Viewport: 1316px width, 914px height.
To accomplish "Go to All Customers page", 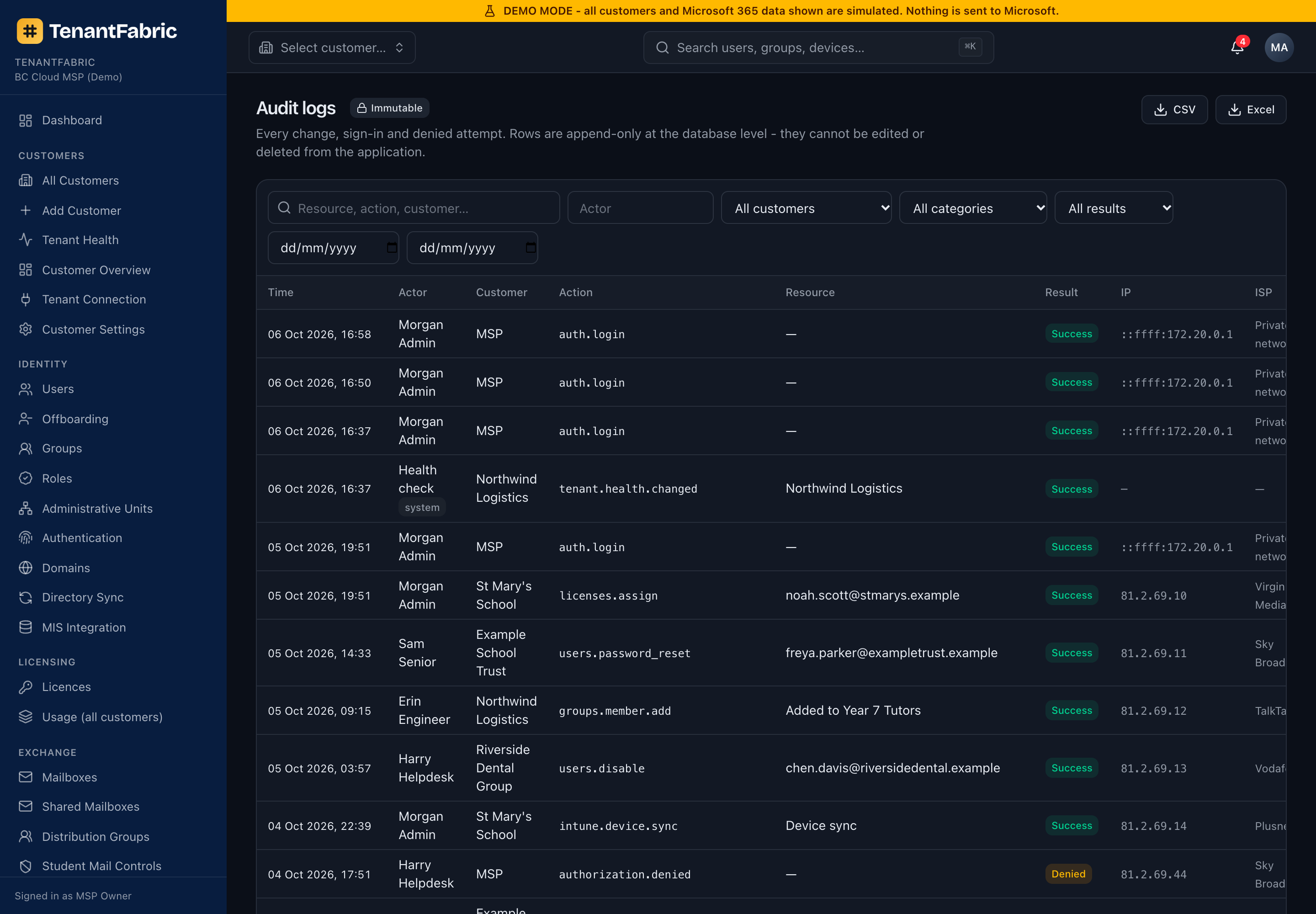I will pos(80,181).
